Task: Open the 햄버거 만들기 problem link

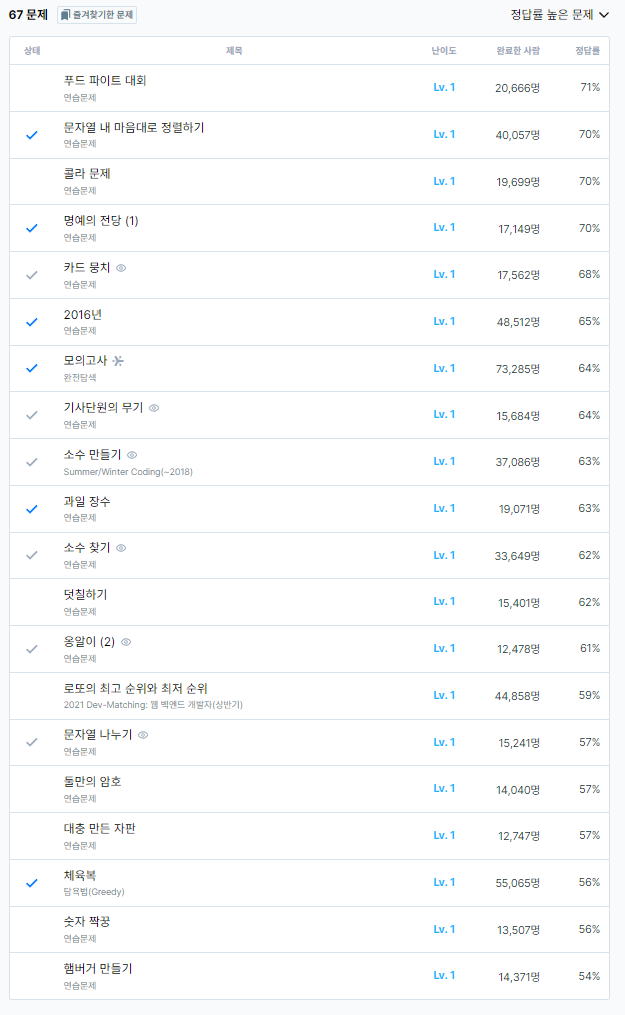Action: click(x=98, y=969)
